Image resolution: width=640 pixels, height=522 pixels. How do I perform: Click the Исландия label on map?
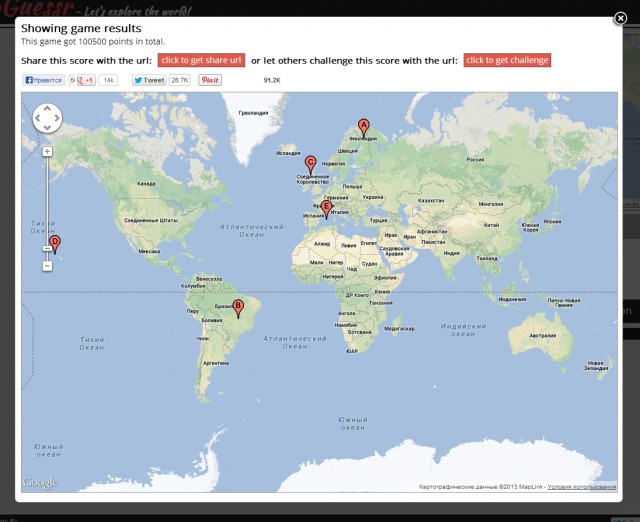[288, 153]
